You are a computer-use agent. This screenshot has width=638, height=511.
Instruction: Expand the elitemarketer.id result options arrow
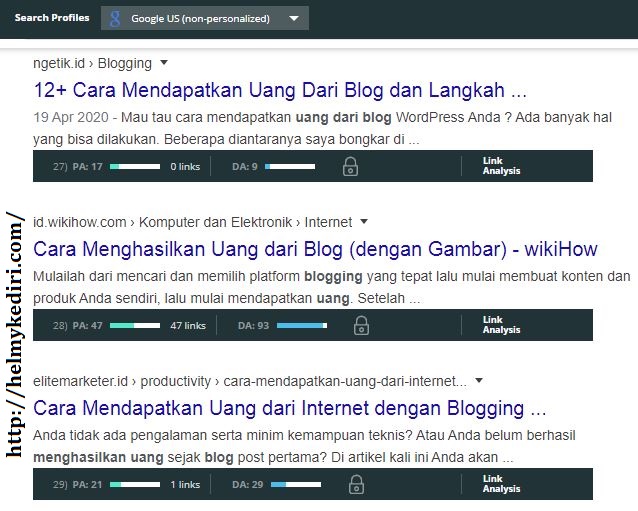pyautogui.click(x=479, y=380)
